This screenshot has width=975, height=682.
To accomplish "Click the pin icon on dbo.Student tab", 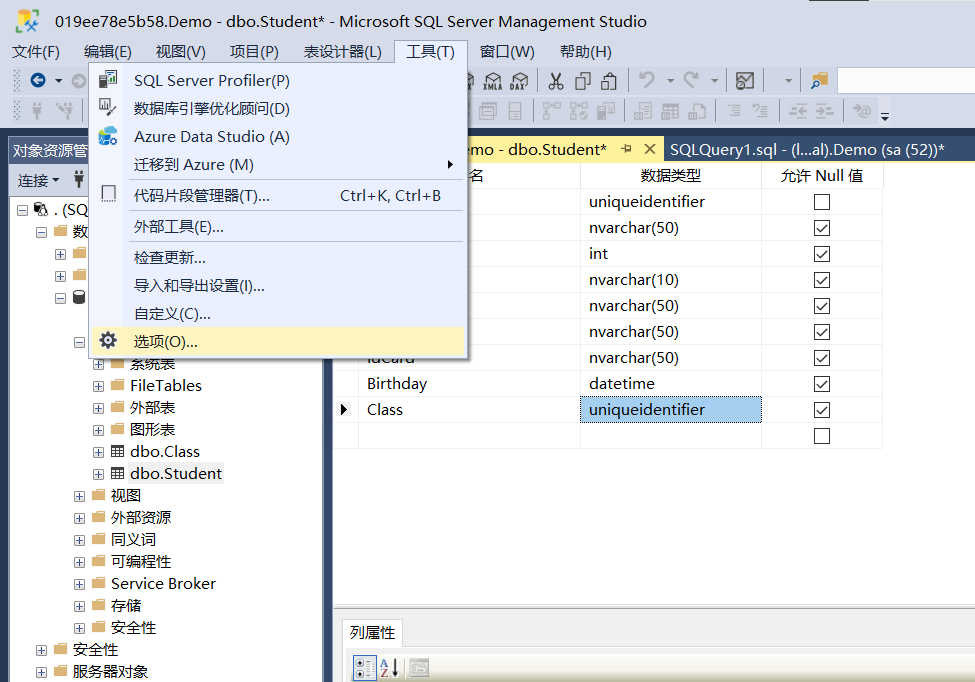I will 626,149.
